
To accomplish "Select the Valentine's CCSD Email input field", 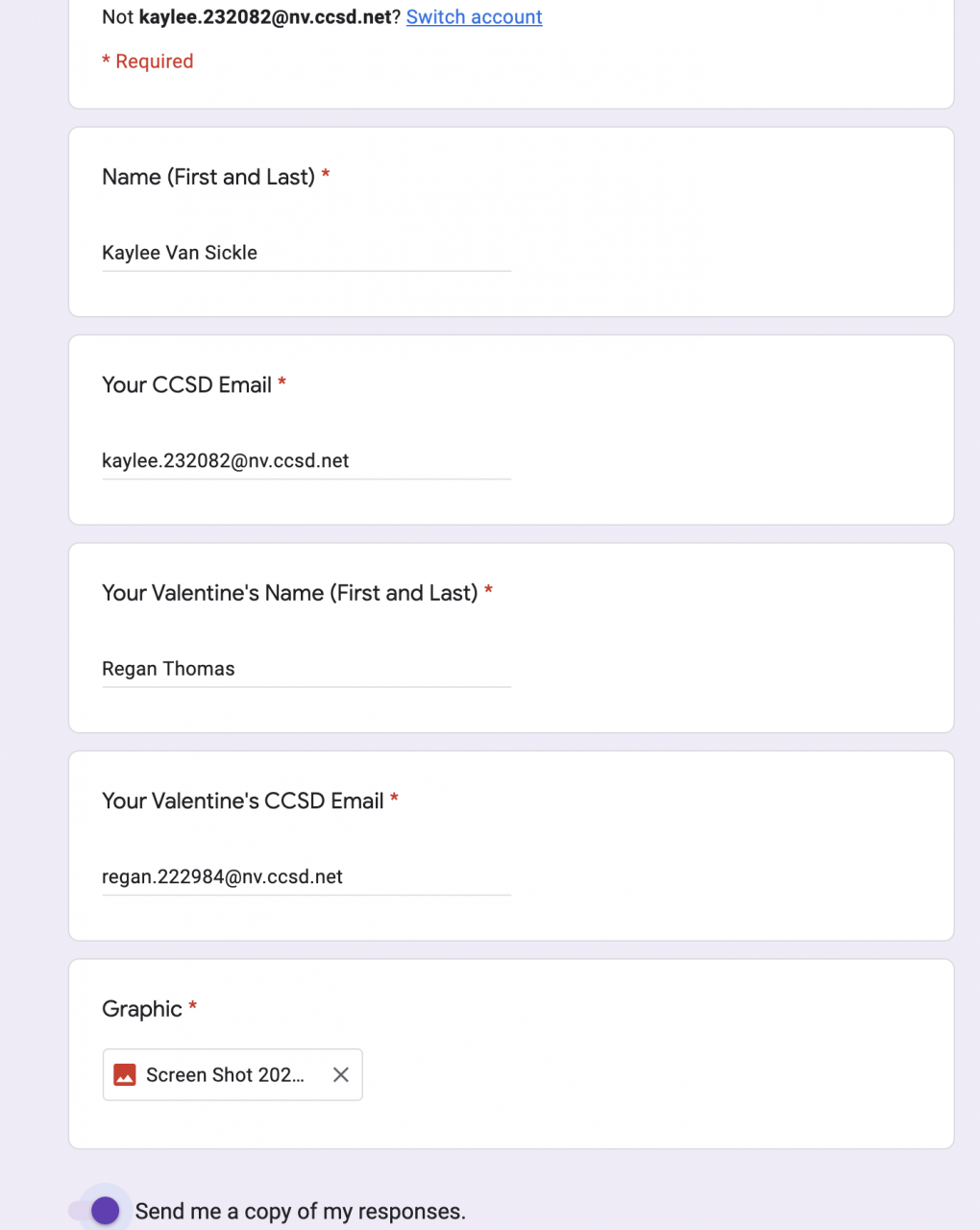I will pyautogui.click(x=306, y=876).
